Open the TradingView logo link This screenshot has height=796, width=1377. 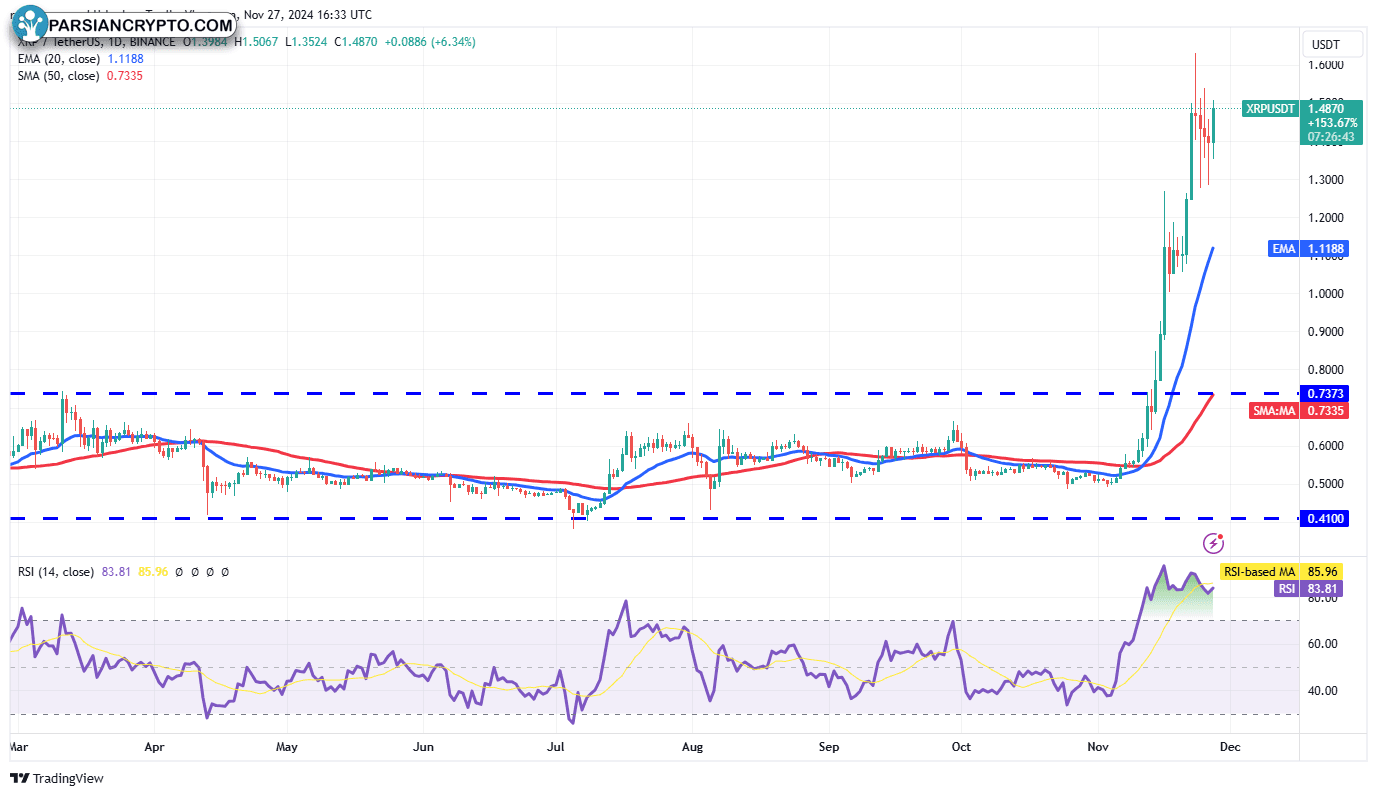pos(57,778)
